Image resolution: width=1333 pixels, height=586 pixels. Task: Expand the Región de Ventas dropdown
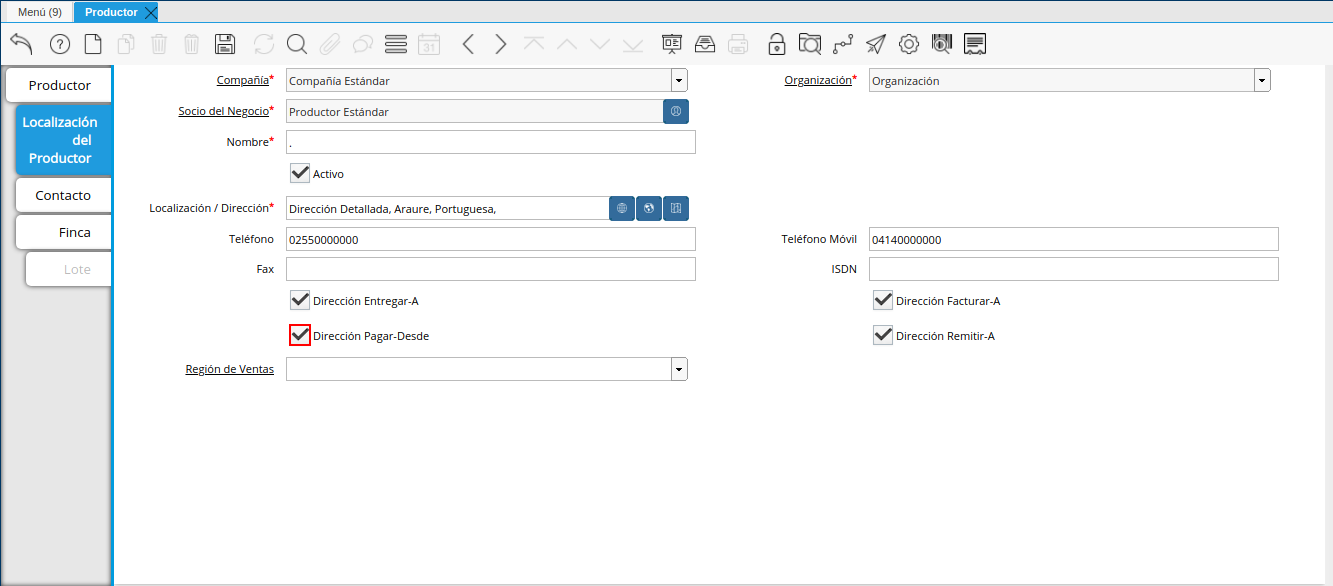click(x=679, y=370)
